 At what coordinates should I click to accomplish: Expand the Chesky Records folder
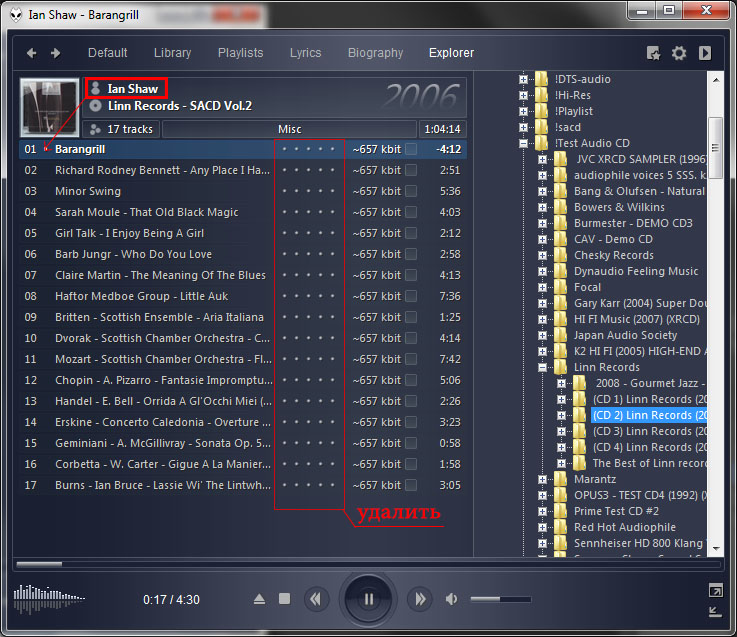(x=543, y=255)
